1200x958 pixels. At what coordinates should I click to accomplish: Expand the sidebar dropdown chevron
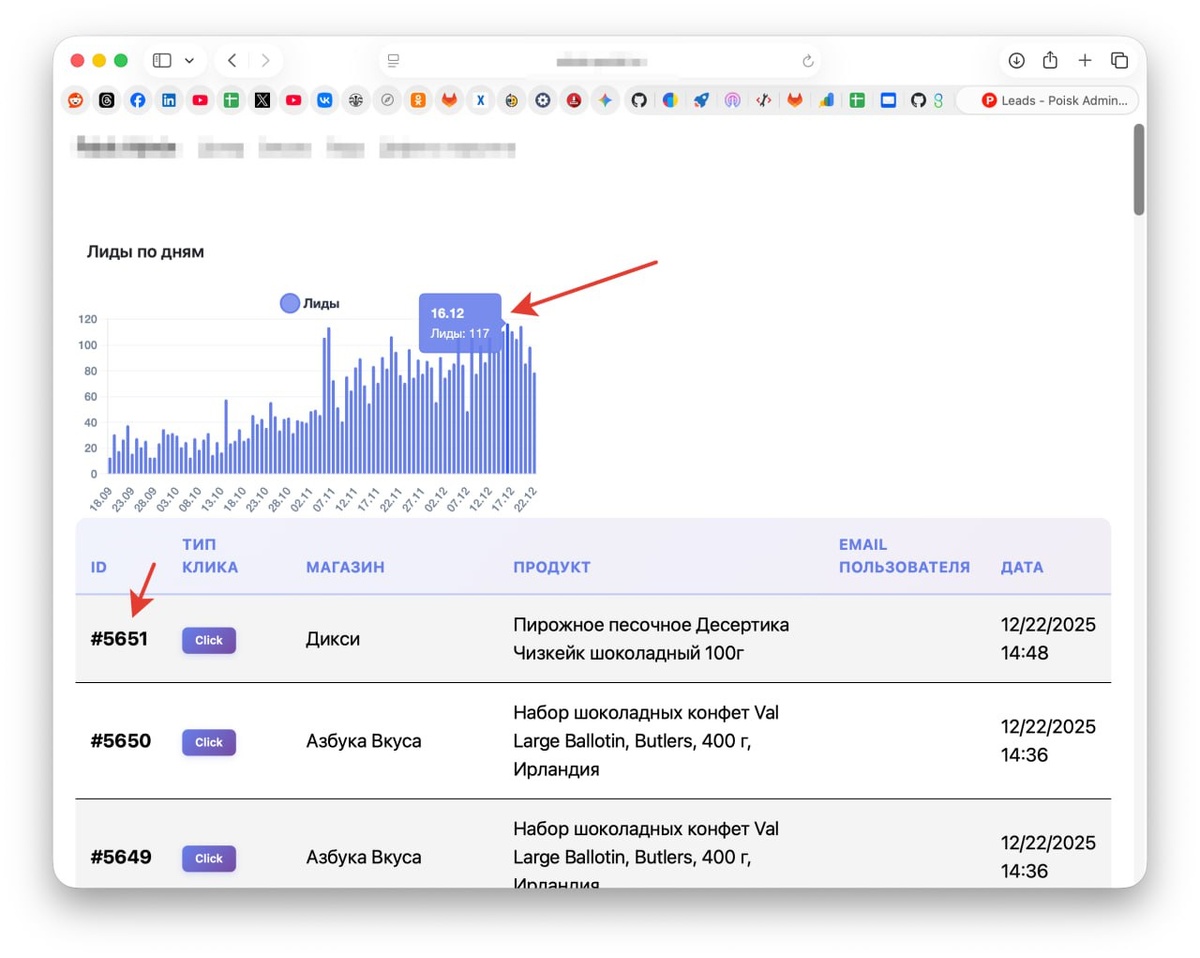coord(189,60)
